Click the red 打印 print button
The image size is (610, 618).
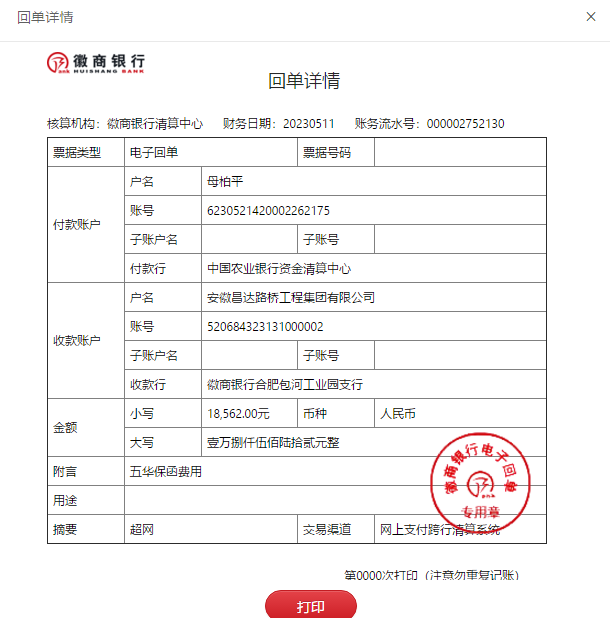310,606
